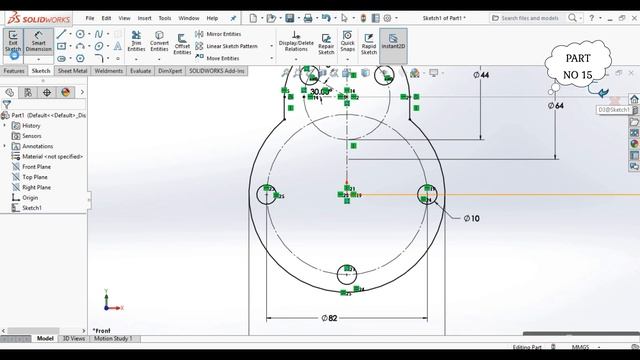The image size is (640, 360).
Task: Select the Sketch Fillet tool
Action: 99,58
